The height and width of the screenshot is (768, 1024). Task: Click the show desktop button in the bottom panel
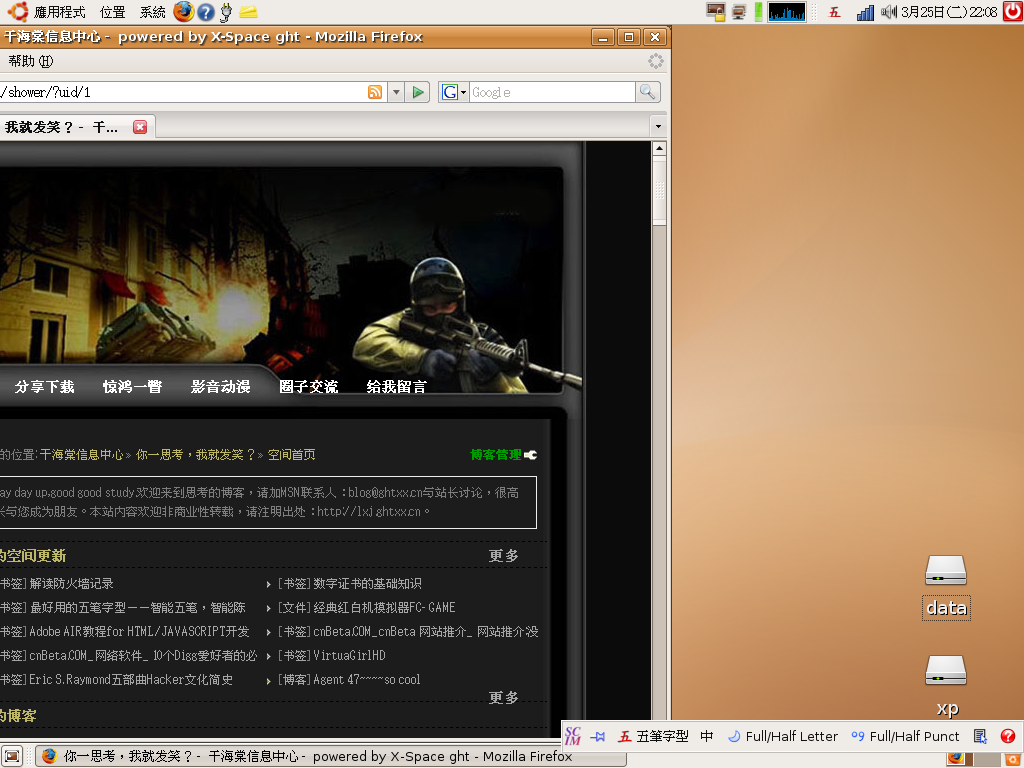coord(12,756)
